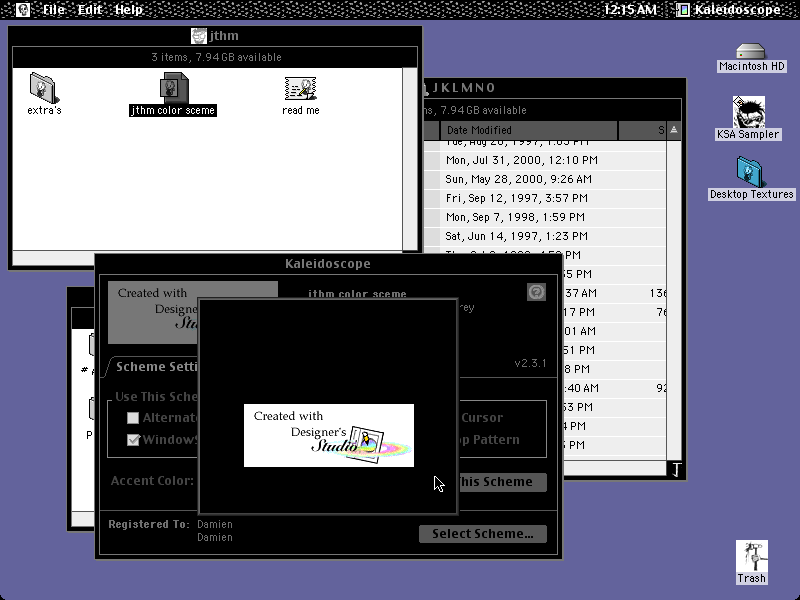Select the Macintosh HD drive icon
Screen dimensions: 800x600
pos(751,51)
